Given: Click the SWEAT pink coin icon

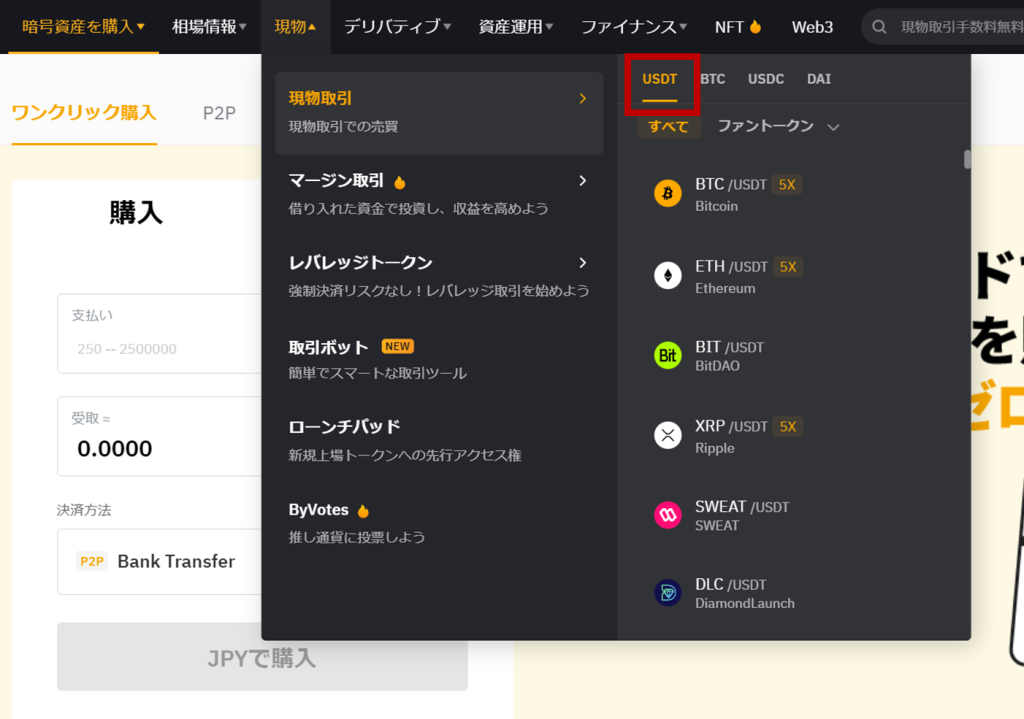Looking at the screenshot, I should click(x=667, y=515).
